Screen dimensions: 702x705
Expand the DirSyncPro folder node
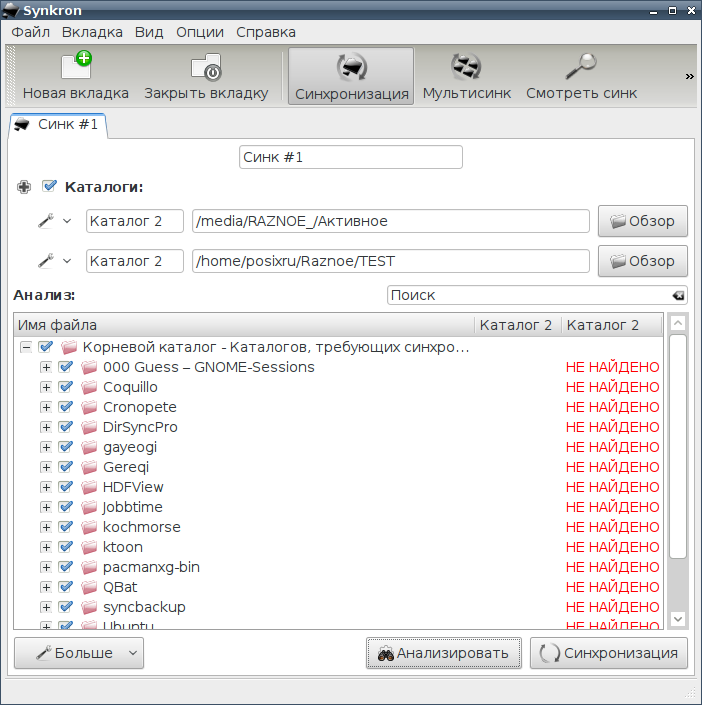pos(45,427)
